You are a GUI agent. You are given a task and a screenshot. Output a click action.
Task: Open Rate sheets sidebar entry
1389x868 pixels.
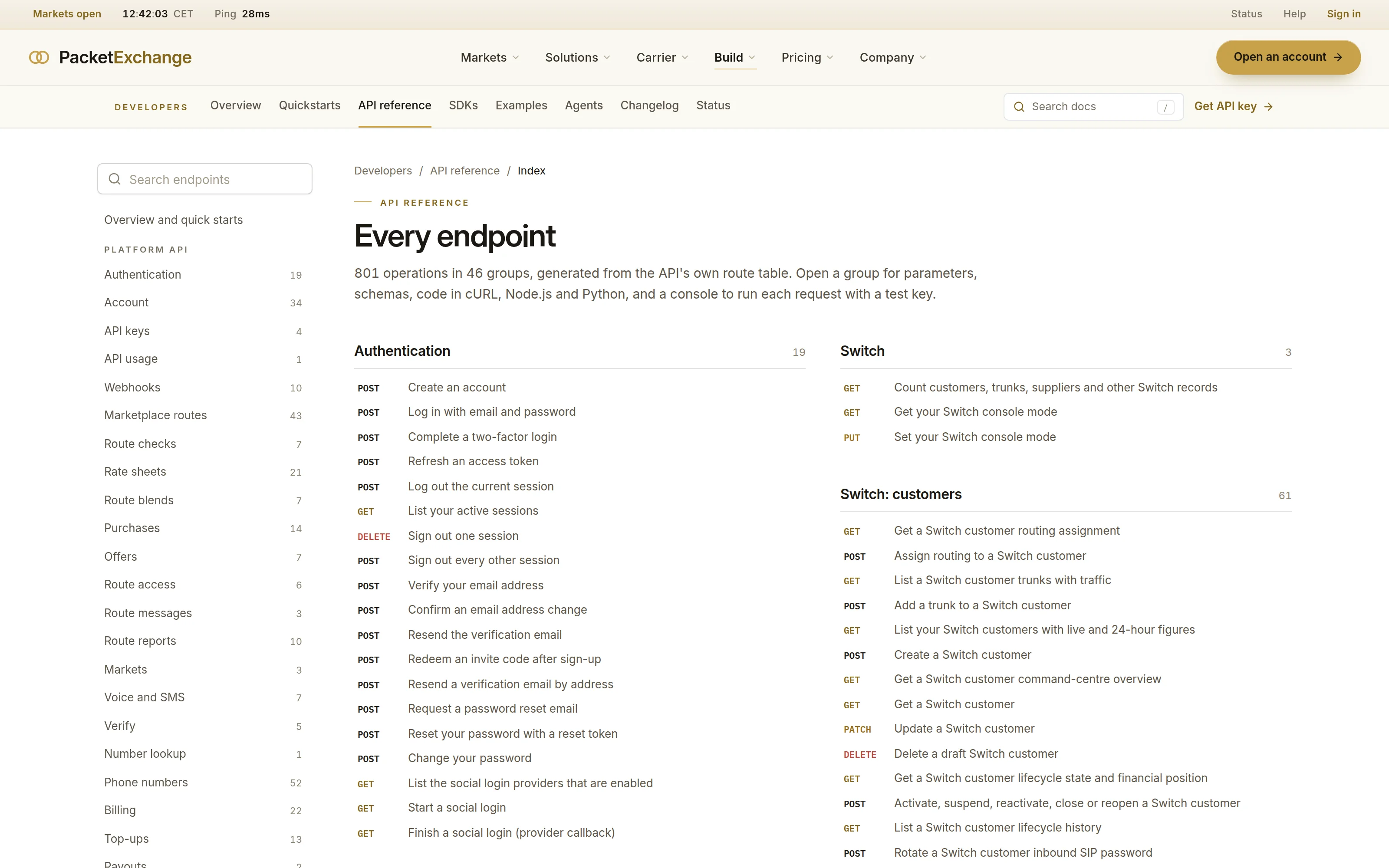pos(203,472)
